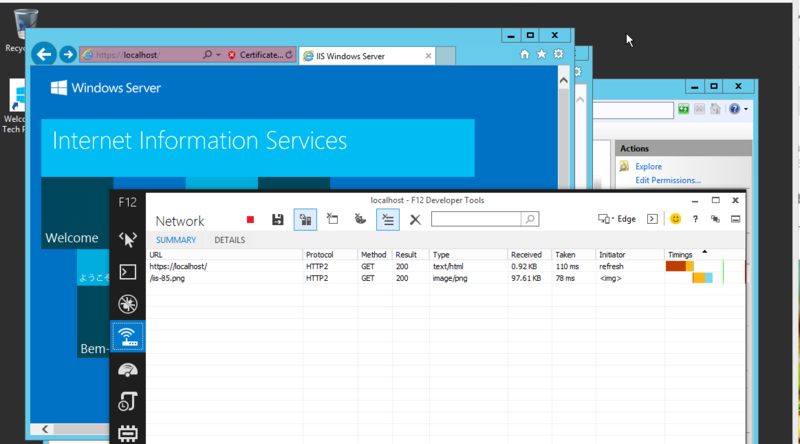The height and width of the screenshot is (444, 800).
Task: Clear network session with X icon
Action: (x=415, y=219)
